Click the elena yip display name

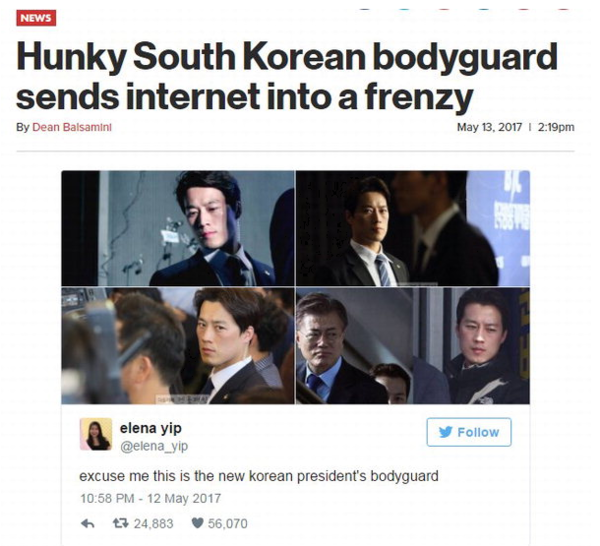coord(151,428)
